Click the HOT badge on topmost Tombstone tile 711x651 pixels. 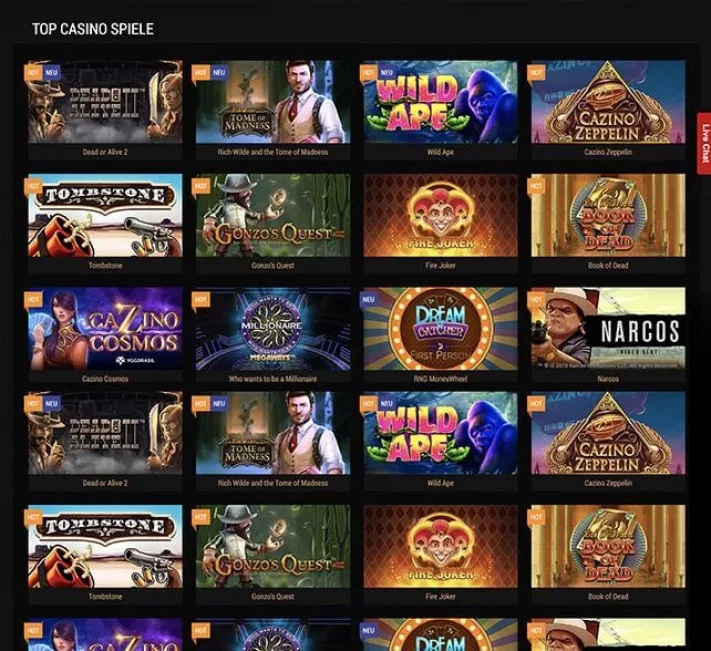(x=33, y=186)
